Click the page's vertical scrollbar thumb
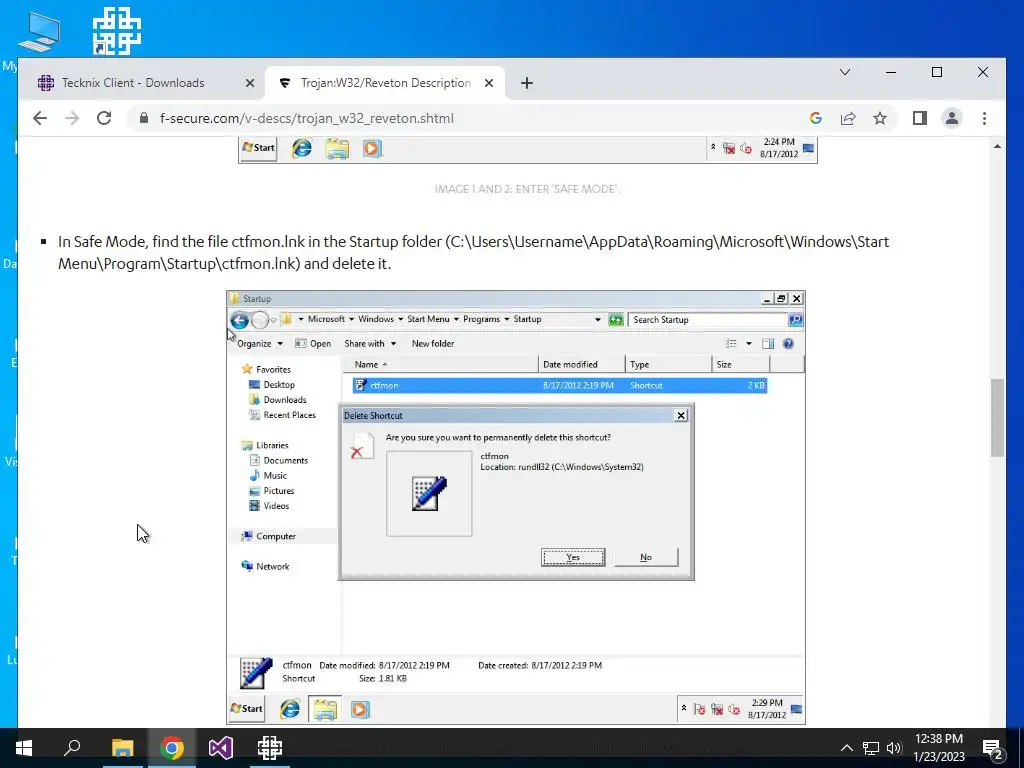Screen dimensions: 1024x768 (x=997, y=418)
